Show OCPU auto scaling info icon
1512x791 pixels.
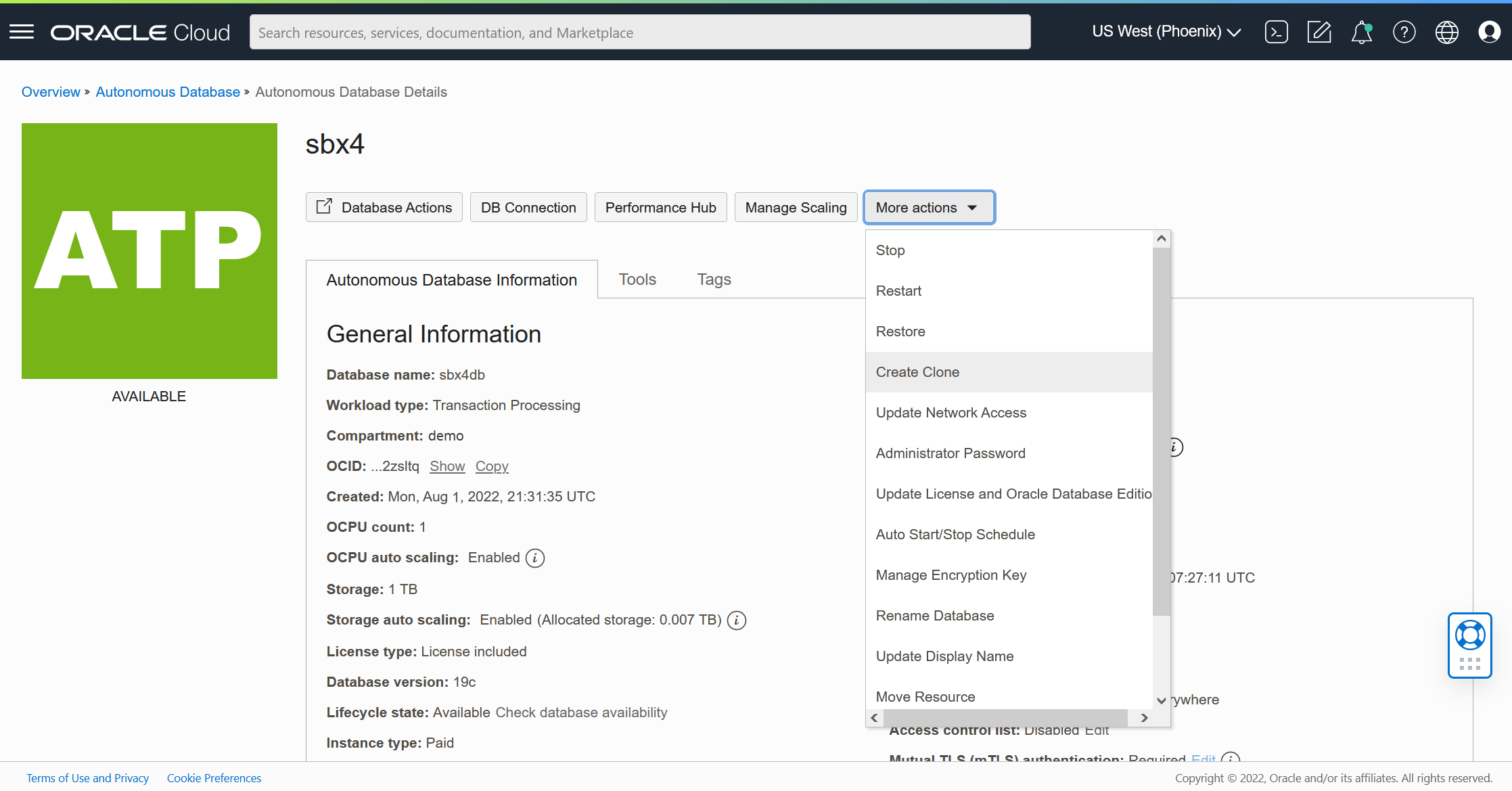click(x=535, y=558)
